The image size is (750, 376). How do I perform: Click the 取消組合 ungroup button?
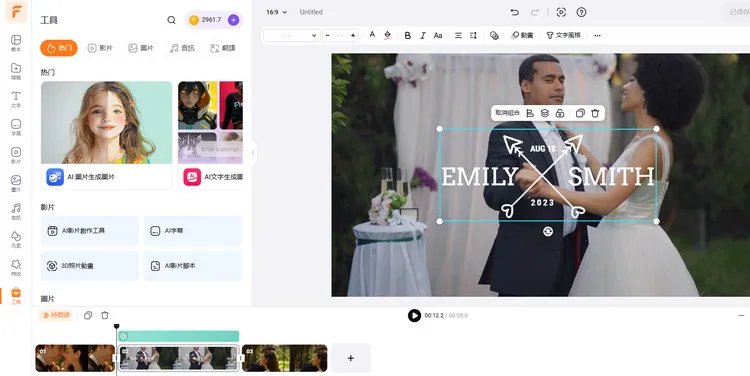pos(507,113)
